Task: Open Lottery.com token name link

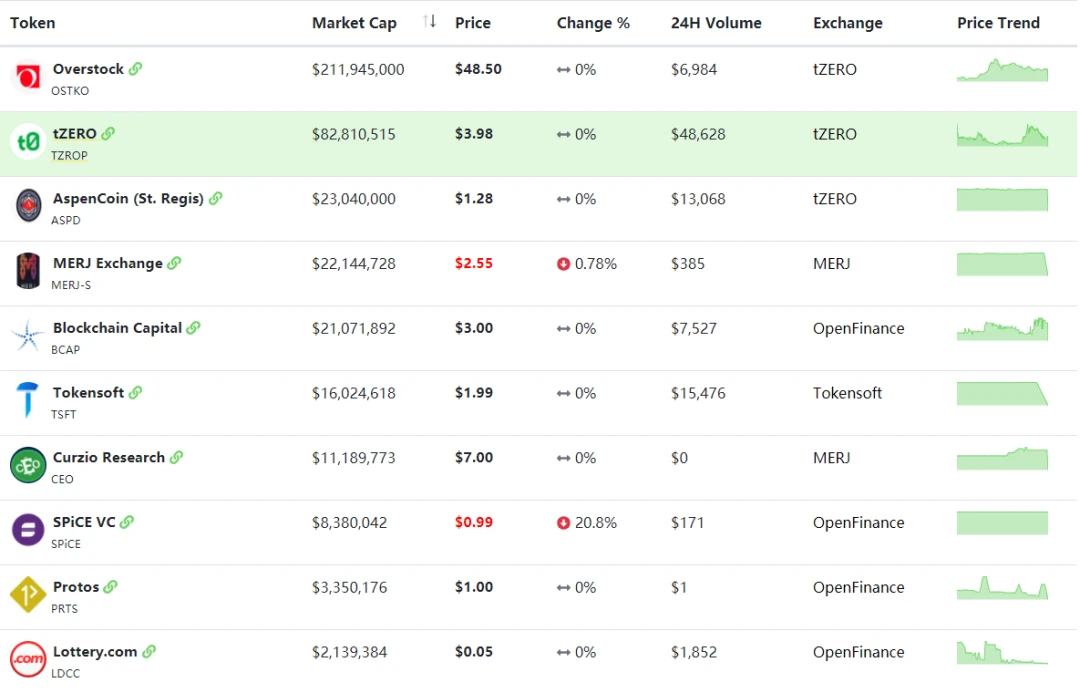Action: coord(95,652)
